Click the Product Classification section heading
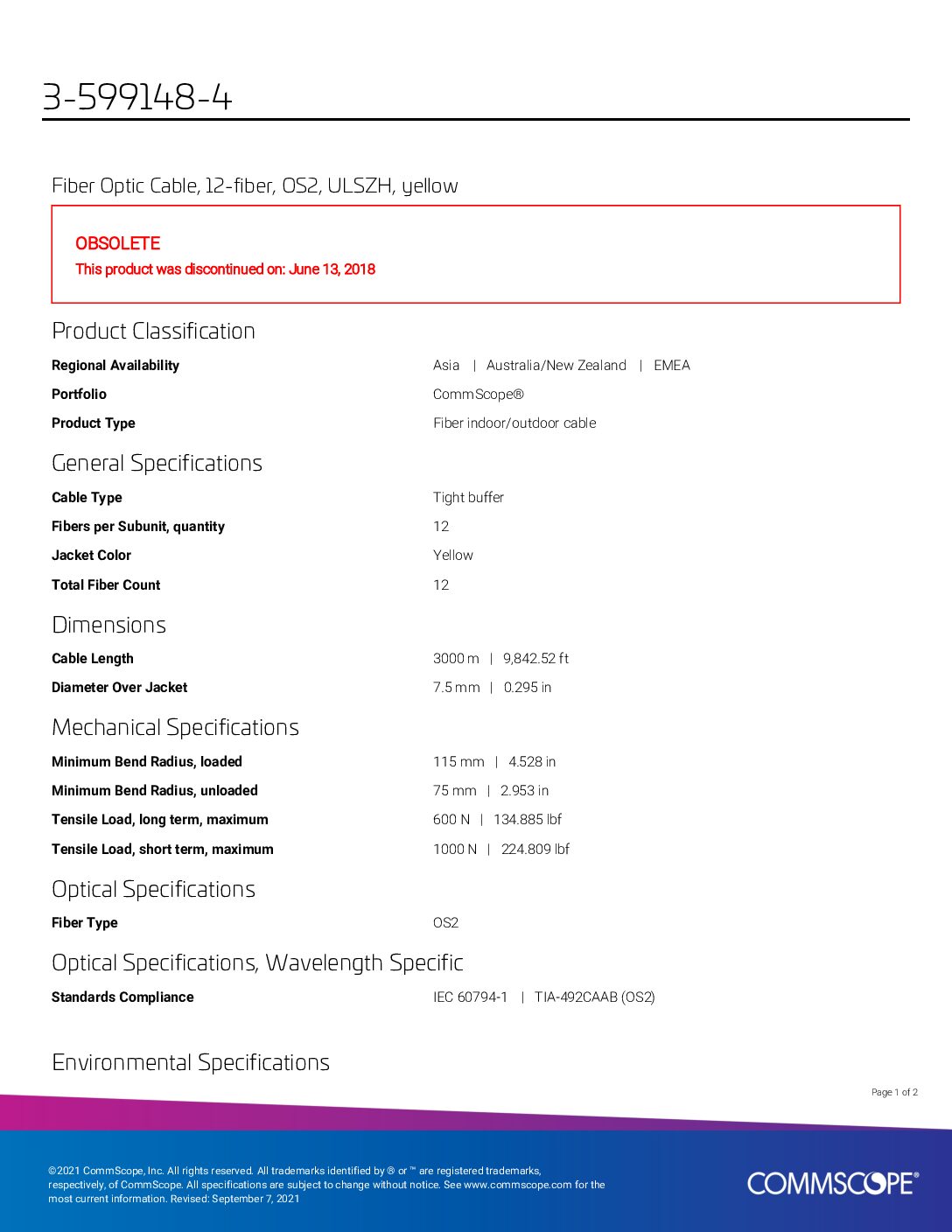Viewport: 952px width, 1232px height. point(153,331)
